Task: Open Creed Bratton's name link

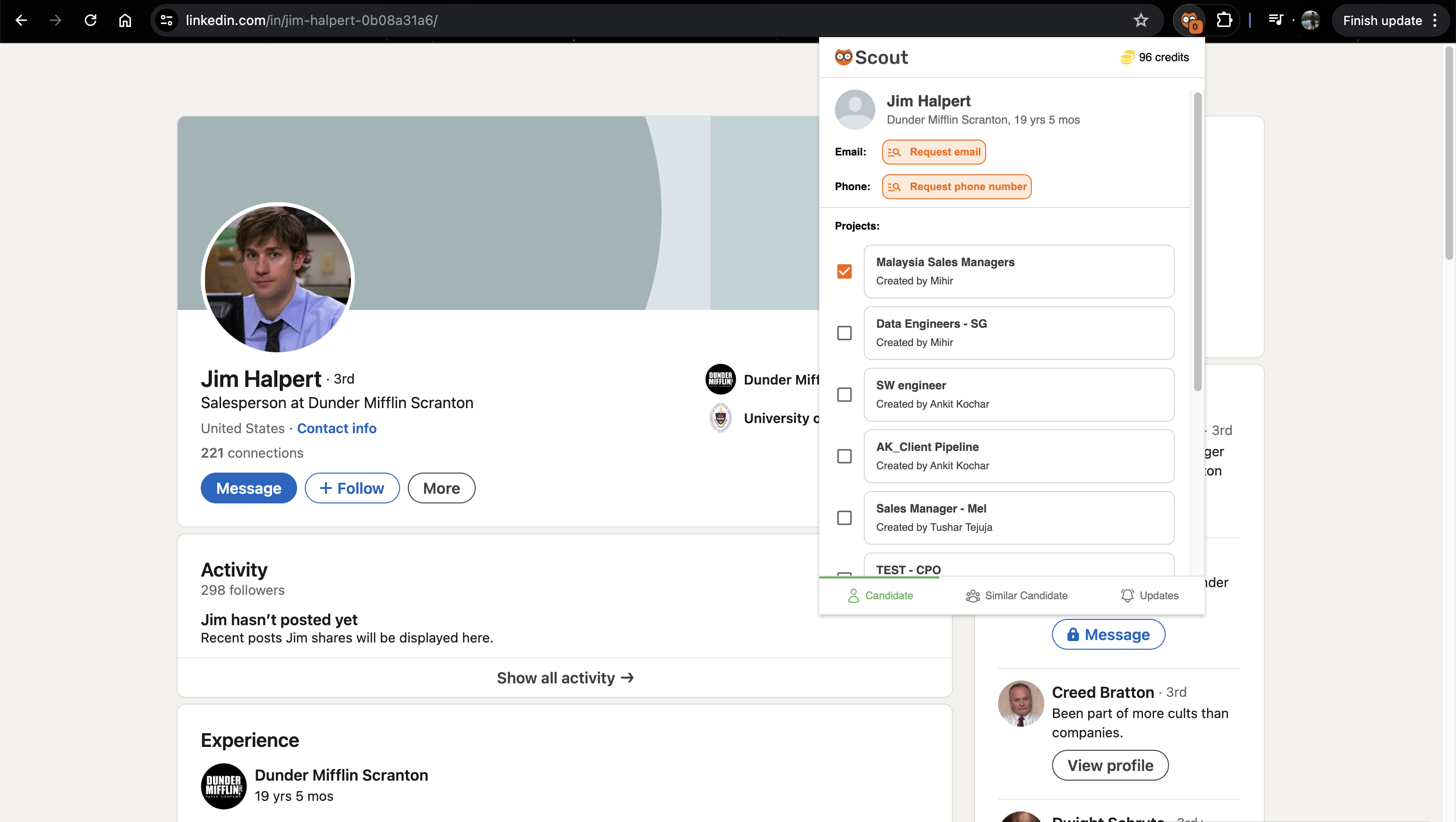Action: pyautogui.click(x=1103, y=692)
